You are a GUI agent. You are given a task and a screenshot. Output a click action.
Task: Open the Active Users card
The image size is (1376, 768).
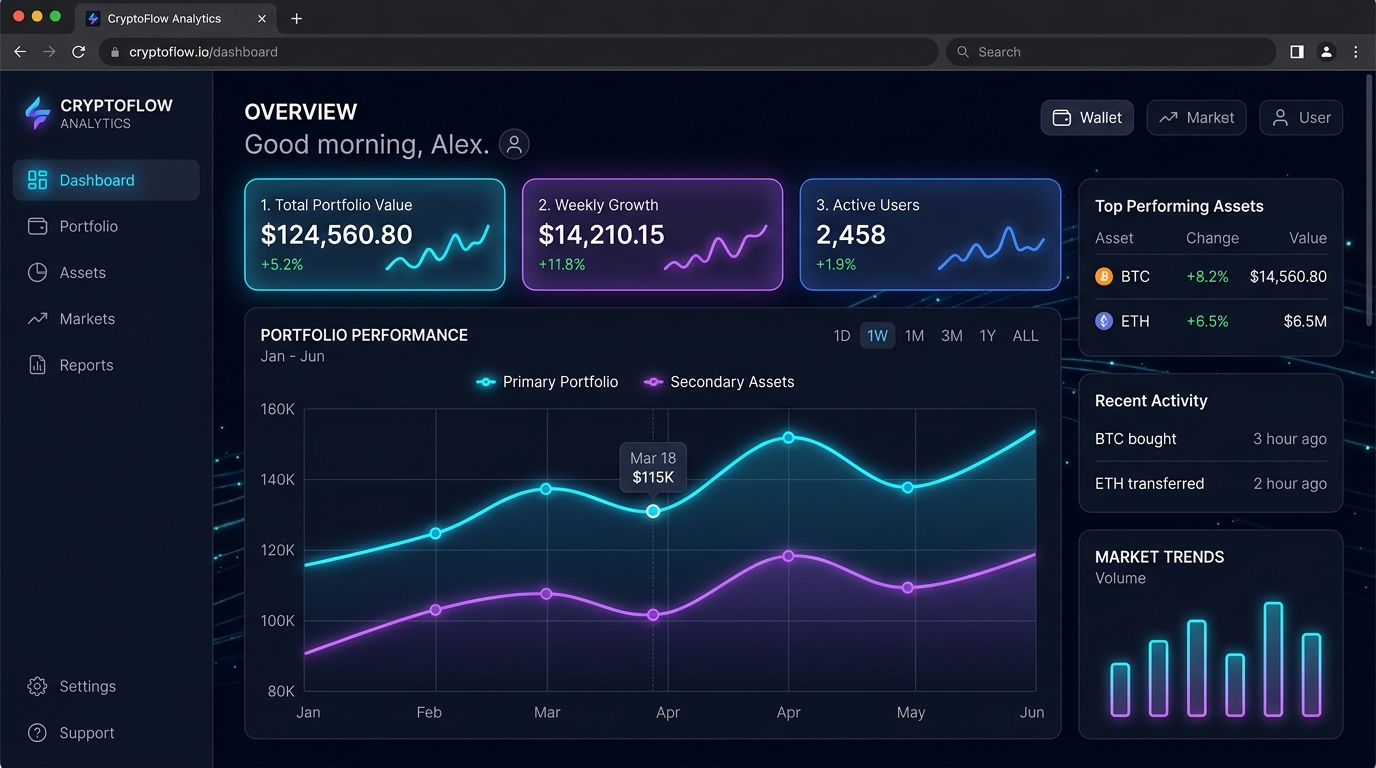(x=930, y=235)
